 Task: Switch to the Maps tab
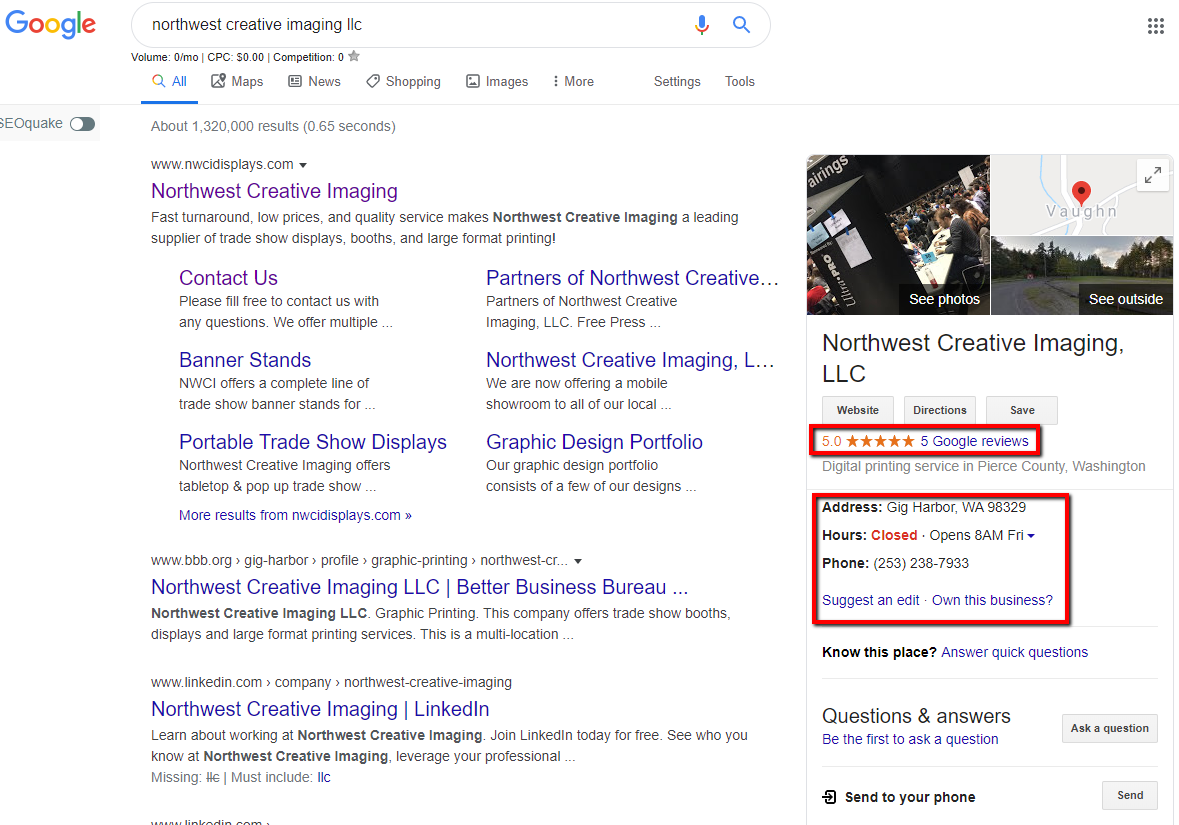tap(237, 81)
